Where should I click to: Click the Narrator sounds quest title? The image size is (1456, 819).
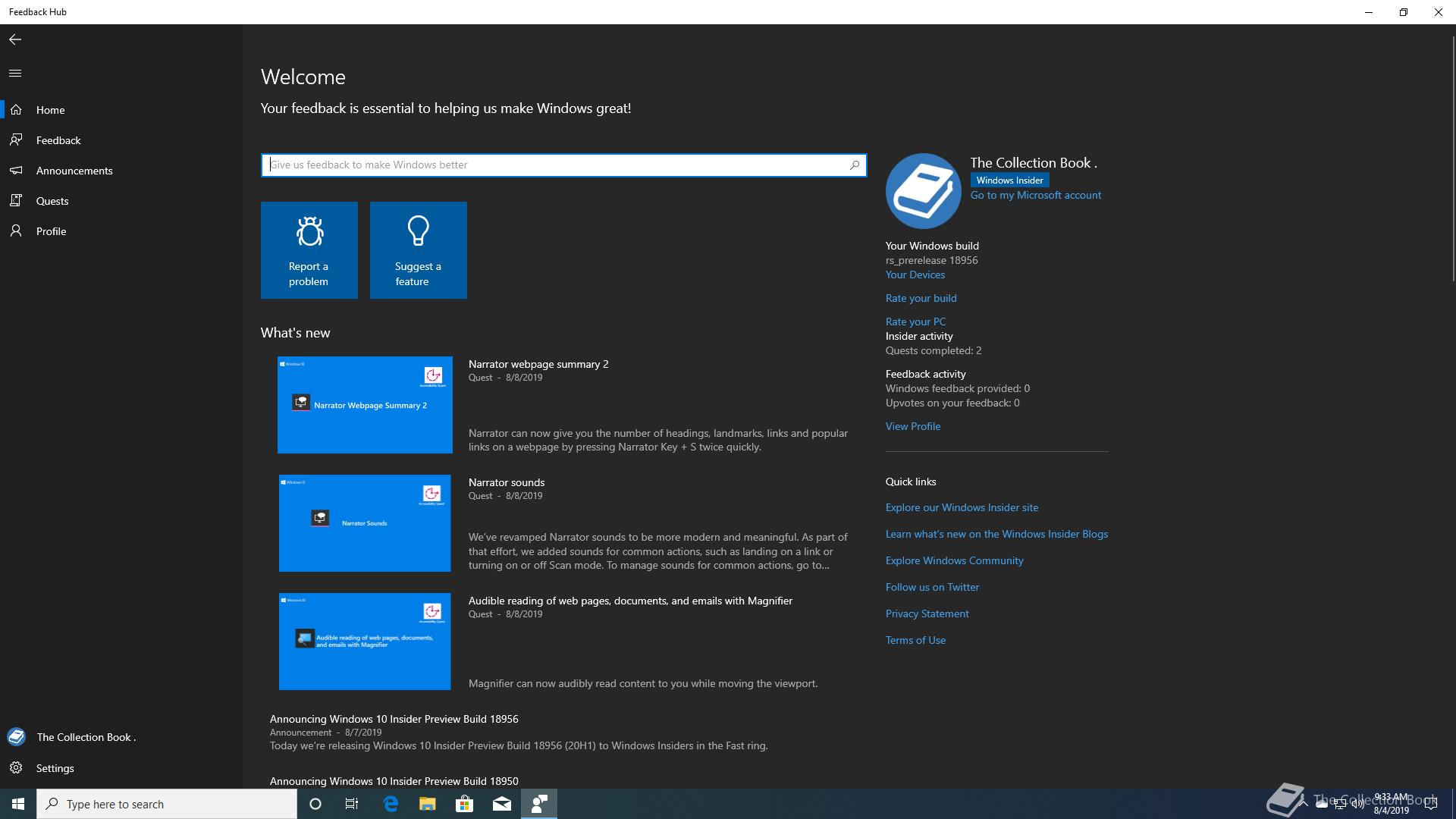click(x=507, y=482)
